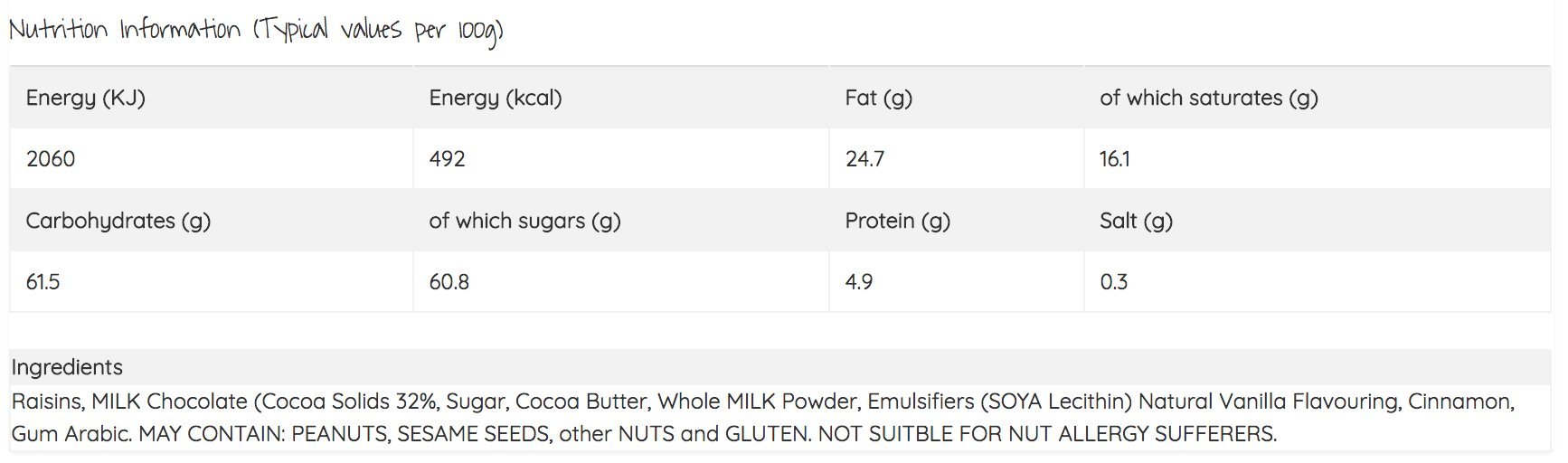Viewport: 1568px width, 463px height.
Task: Click the Energy (KJ) header cell
Action: tap(86, 98)
